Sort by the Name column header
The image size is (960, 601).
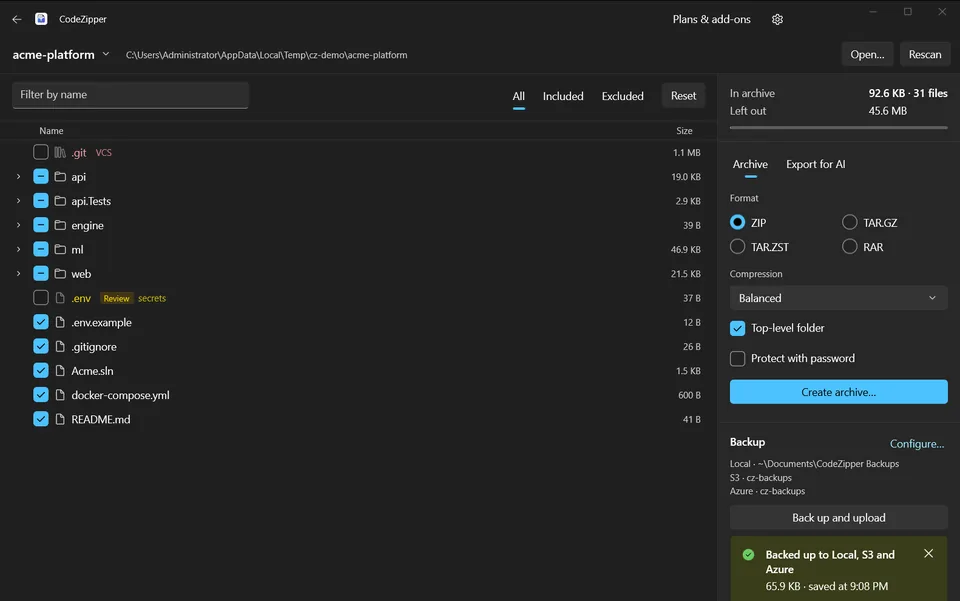51,130
